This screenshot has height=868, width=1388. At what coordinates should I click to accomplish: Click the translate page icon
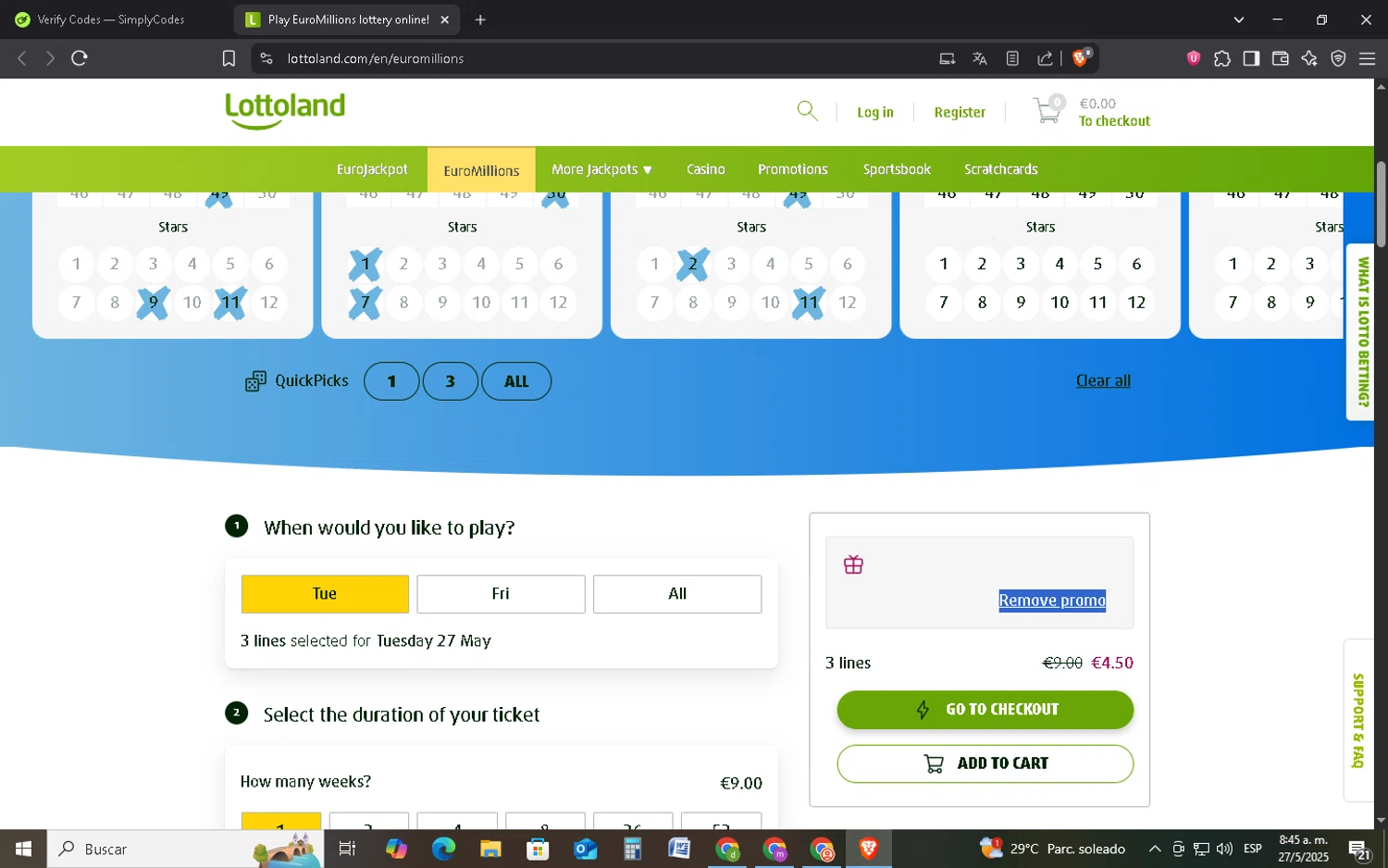(980, 58)
